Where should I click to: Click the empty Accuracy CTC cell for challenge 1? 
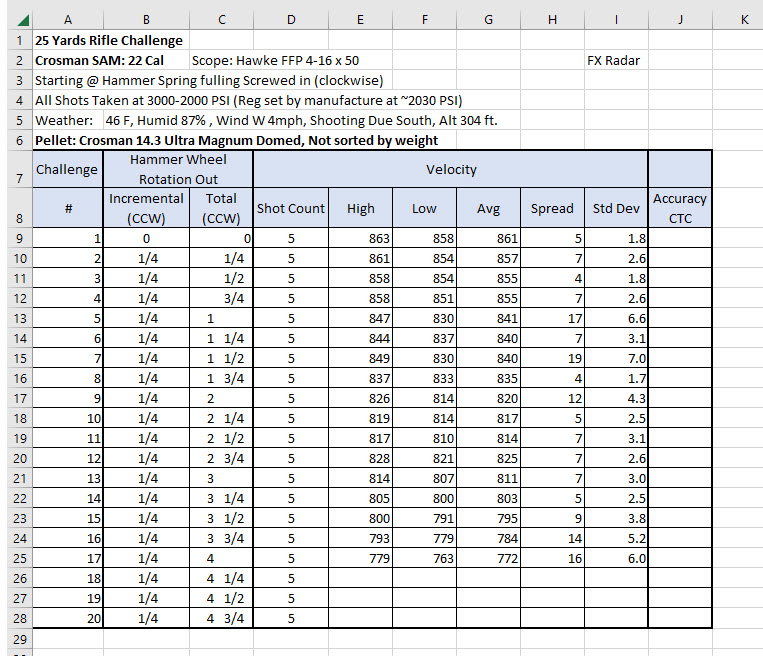coord(680,238)
